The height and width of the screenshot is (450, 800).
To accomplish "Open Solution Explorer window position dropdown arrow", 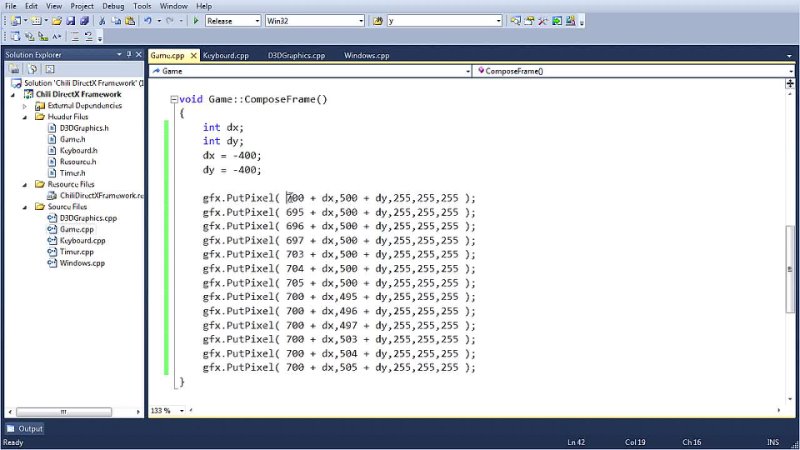I will 119,54.
